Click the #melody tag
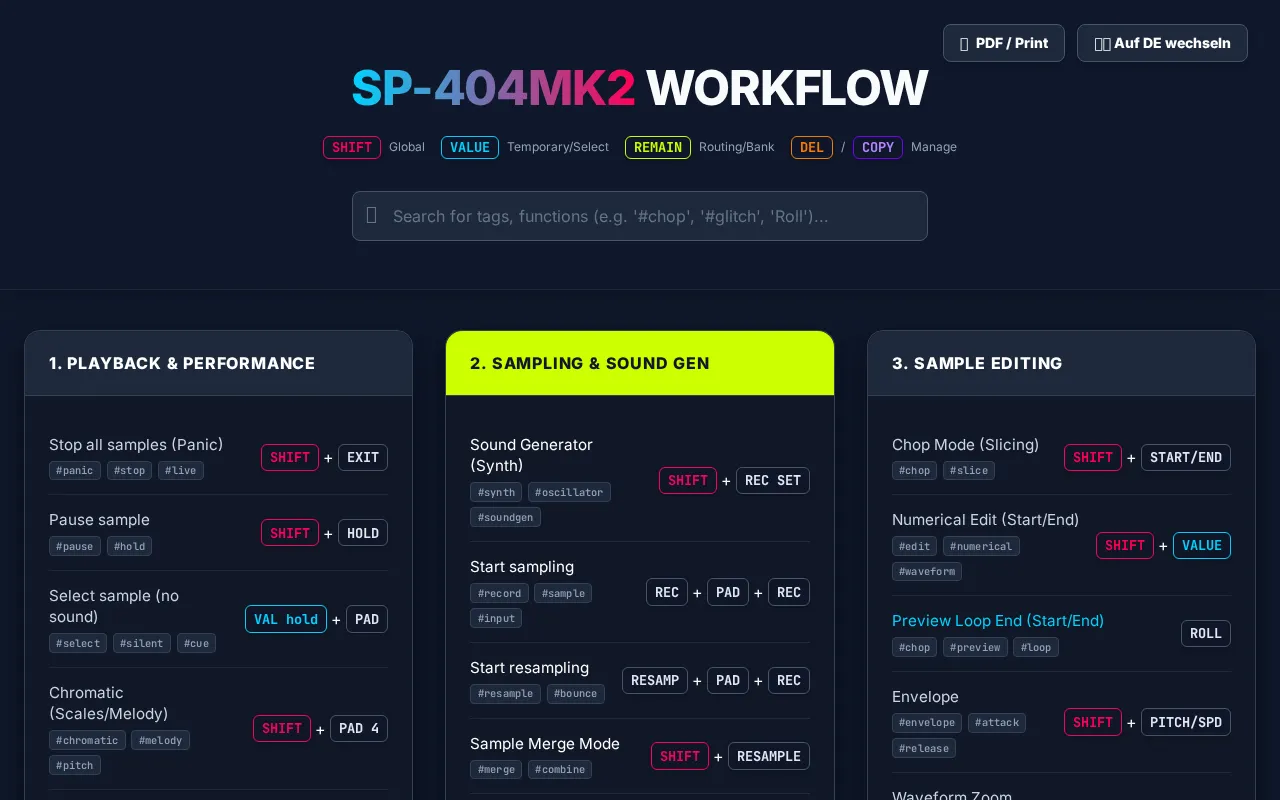The height and width of the screenshot is (800, 1280). coord(160,740)
